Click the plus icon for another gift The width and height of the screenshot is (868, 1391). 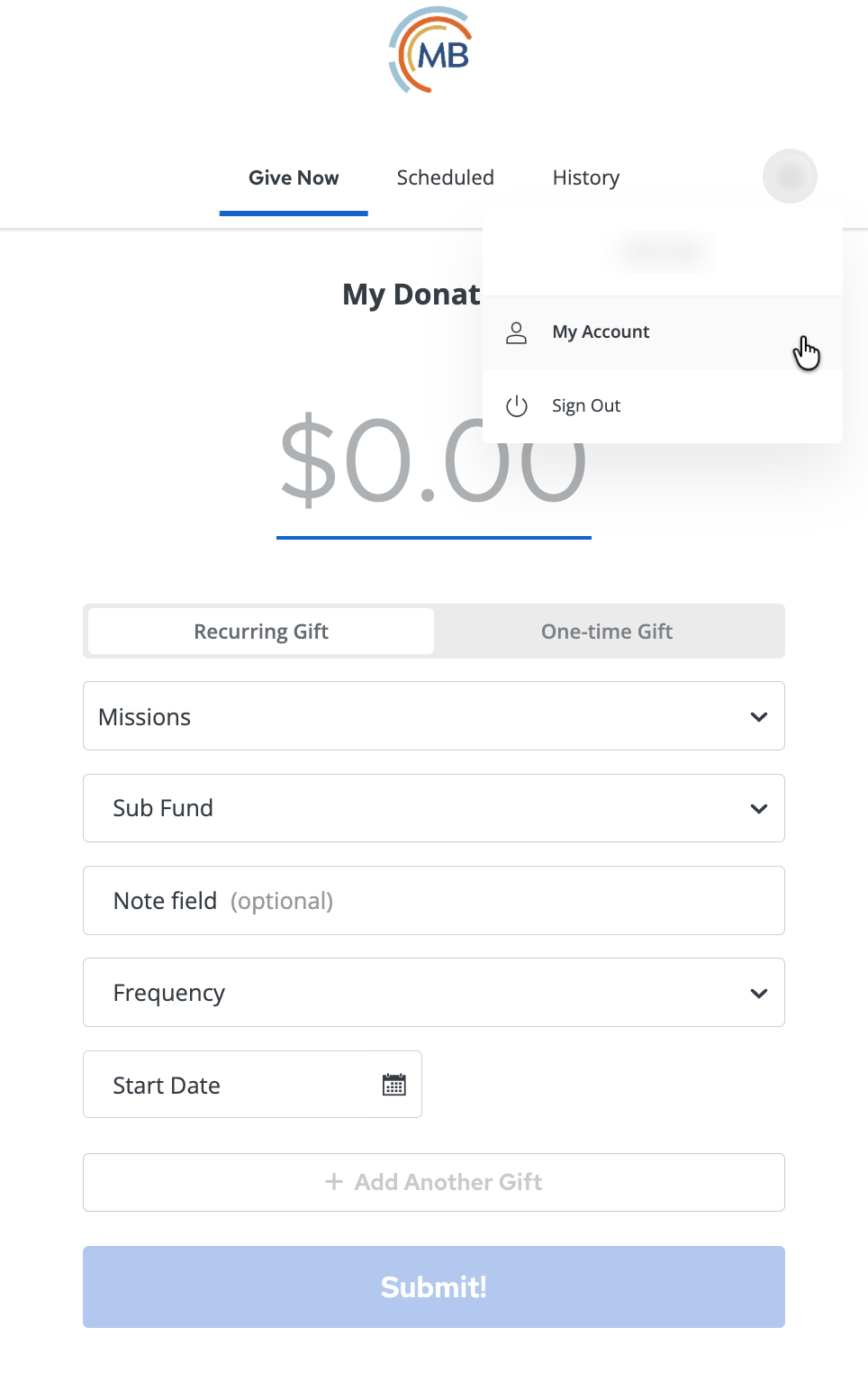[334, 1181]
